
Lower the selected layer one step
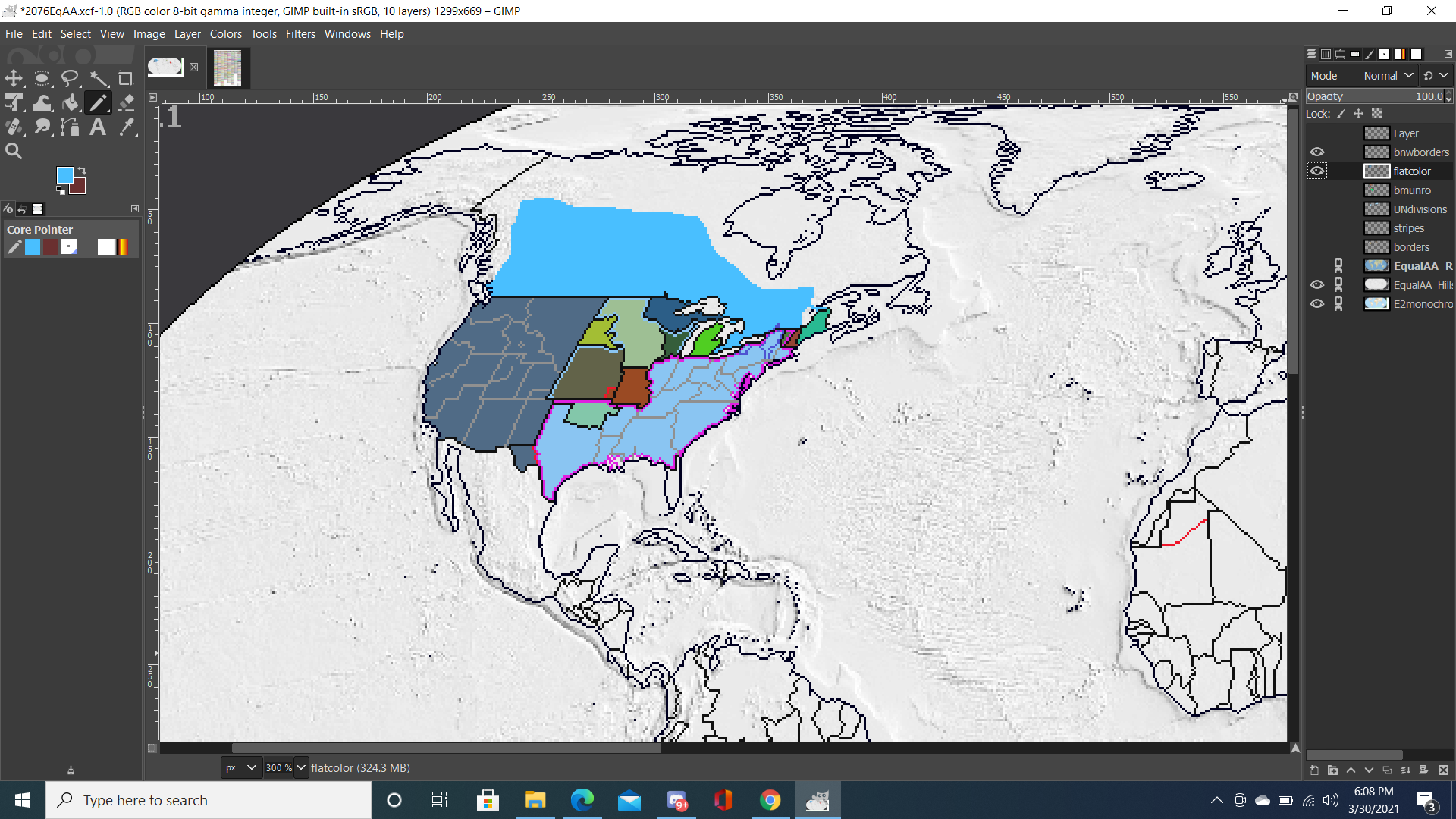[1369, 770]
